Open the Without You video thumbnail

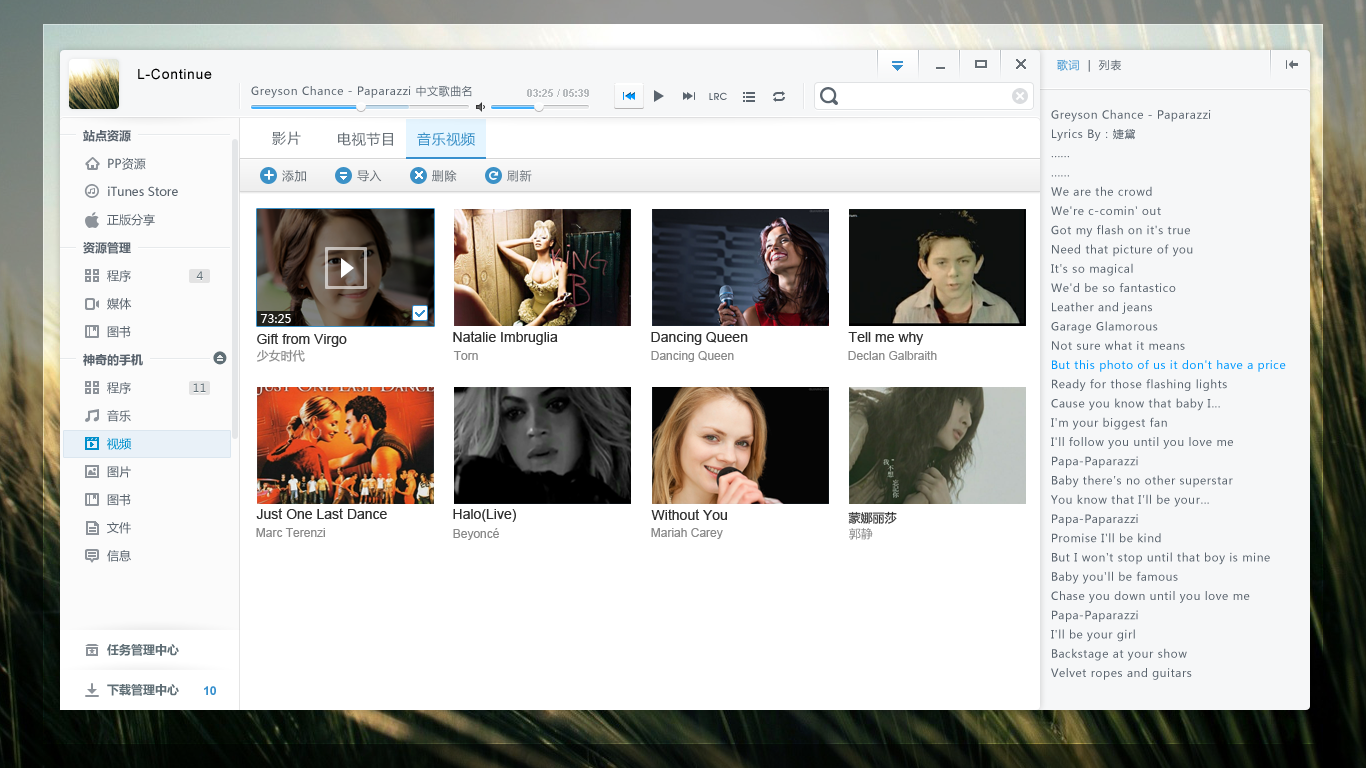pyautogui.click(x=740, y=445)
